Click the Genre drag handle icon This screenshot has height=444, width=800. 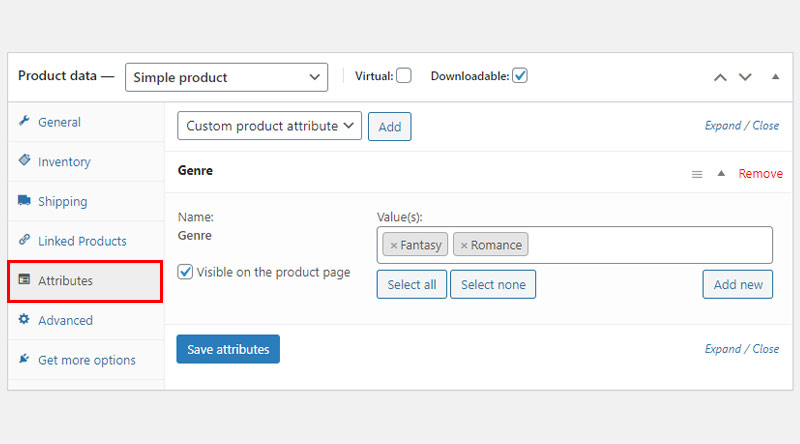[697, 175]
